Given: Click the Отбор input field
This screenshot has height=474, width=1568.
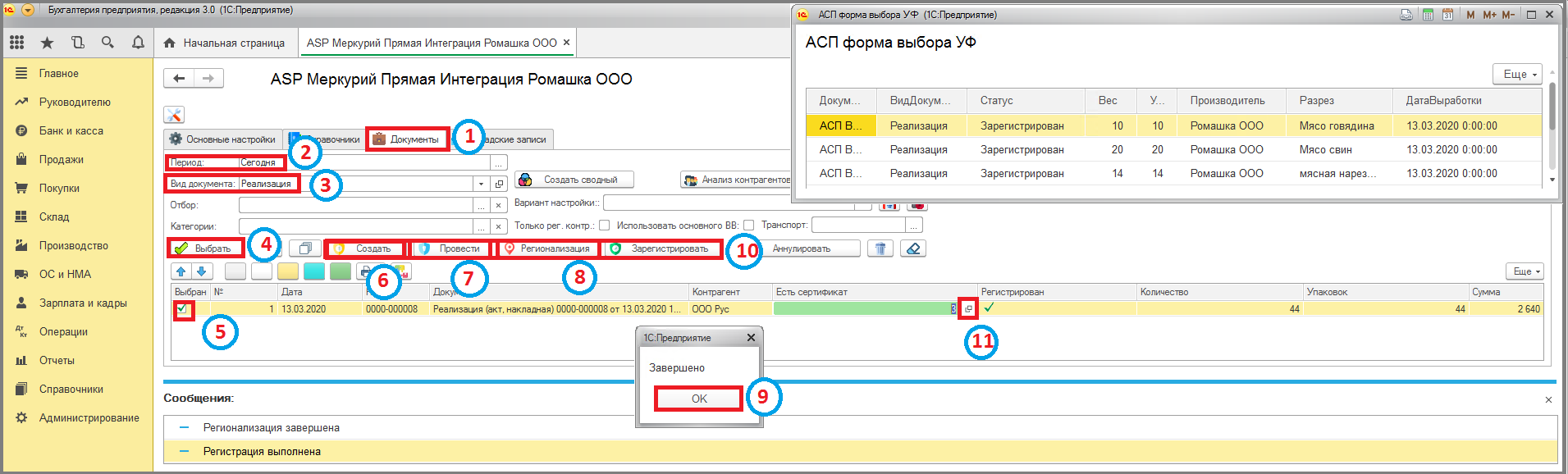Looking at the screenshot, I should (x=356, y=205).
